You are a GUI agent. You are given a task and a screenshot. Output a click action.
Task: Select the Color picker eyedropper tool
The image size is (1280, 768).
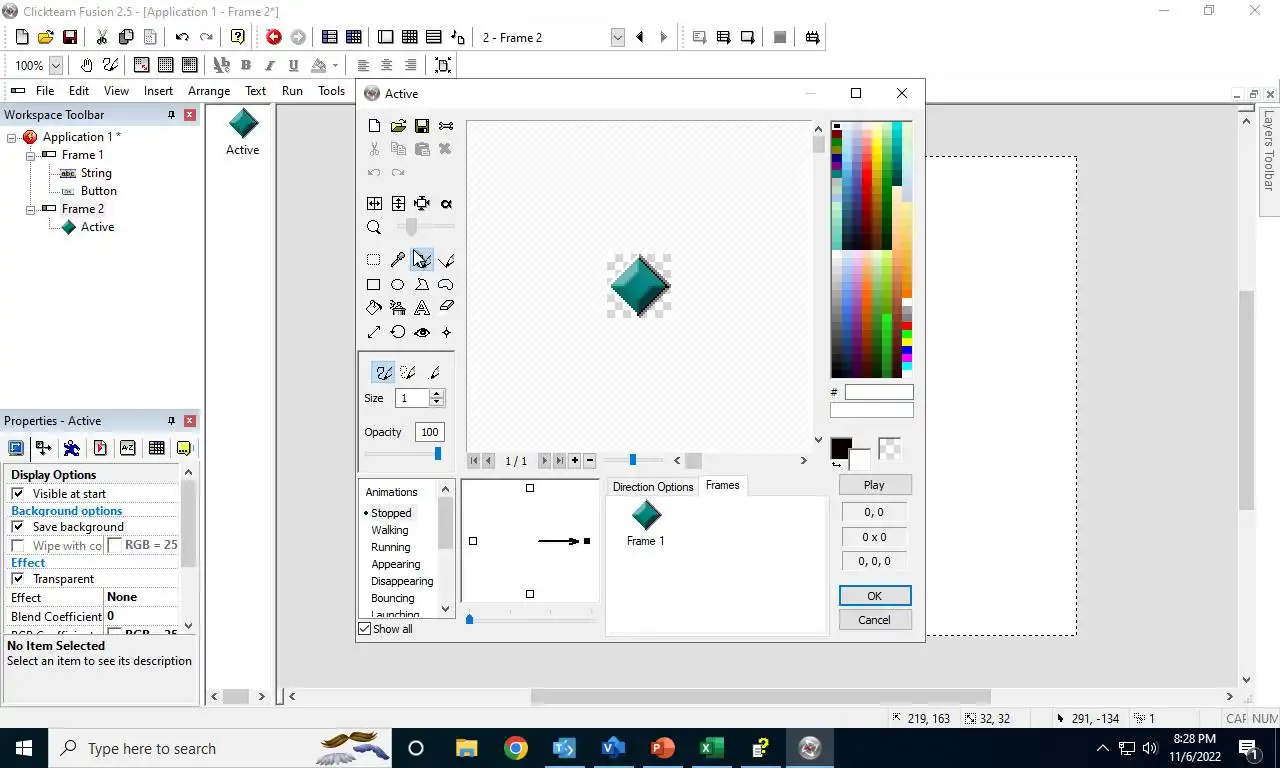coord(398,260)
